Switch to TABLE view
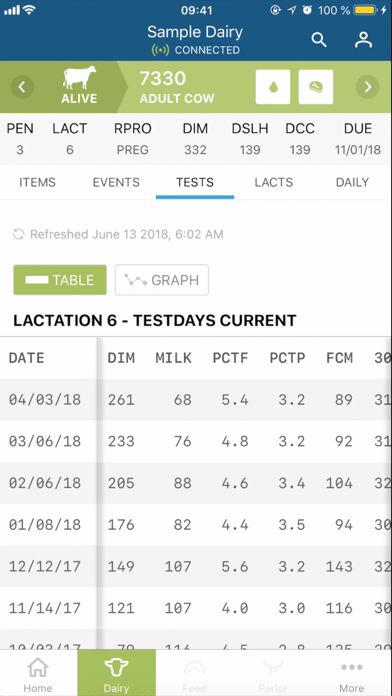The width and height of the screenshot is (392, 696). [x=60, y=280]
